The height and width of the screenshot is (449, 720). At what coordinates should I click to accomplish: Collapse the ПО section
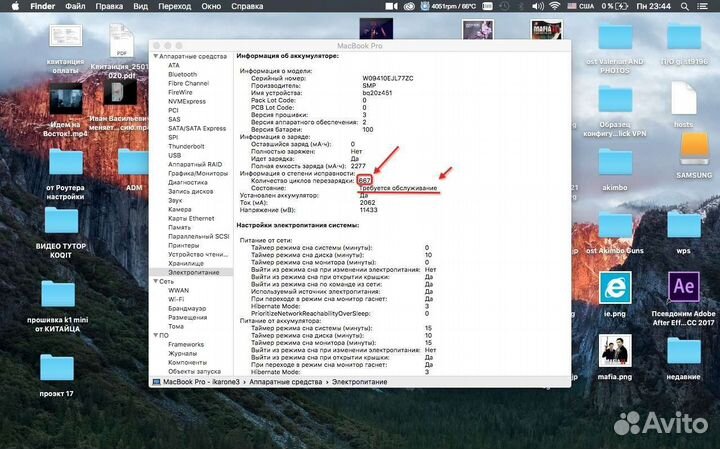pyautogui.click(x=156, y=335)
